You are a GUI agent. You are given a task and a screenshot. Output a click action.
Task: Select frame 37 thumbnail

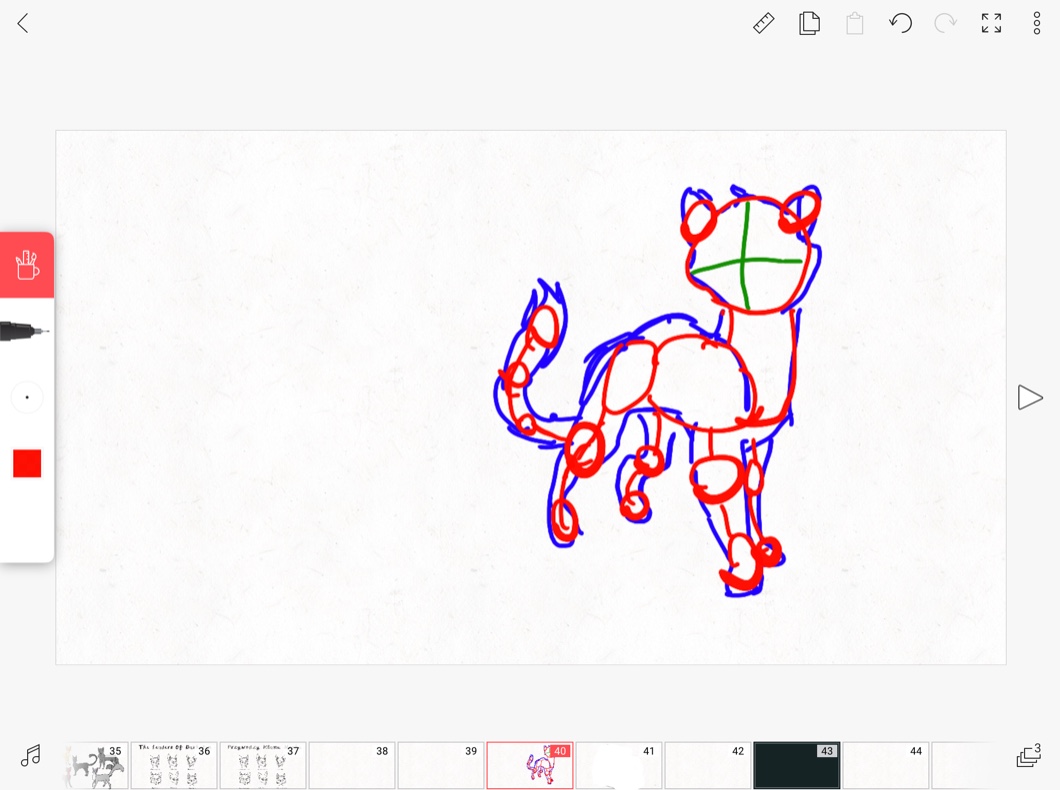(263, 766)
